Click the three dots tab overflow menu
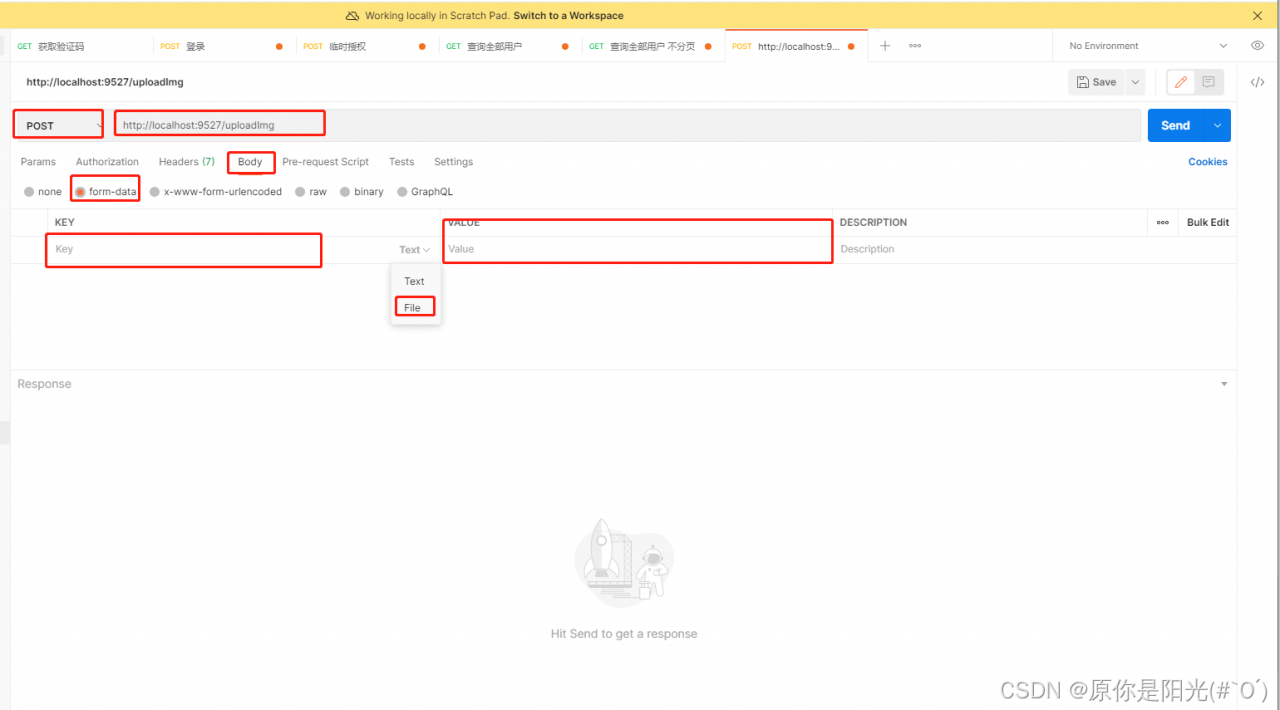The height and width of the screenshot is (710, 1280). pos(913,45)
